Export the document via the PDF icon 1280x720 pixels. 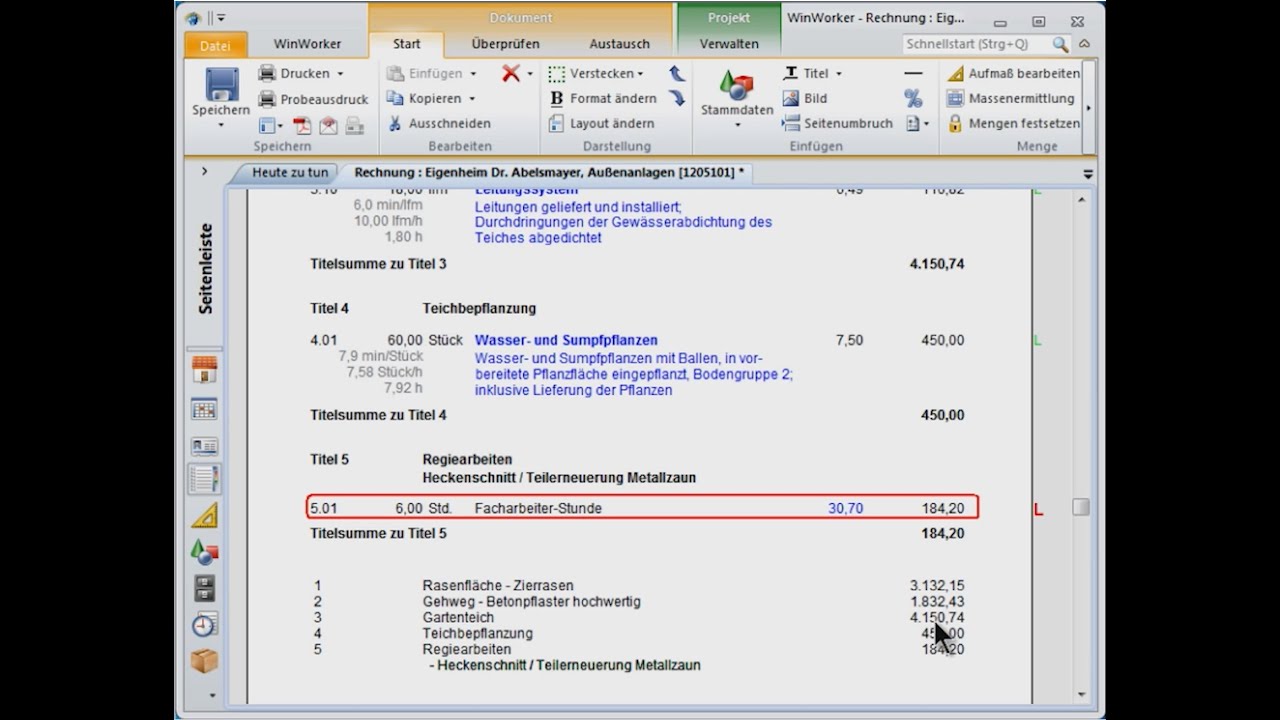click(x=301, y=125)
